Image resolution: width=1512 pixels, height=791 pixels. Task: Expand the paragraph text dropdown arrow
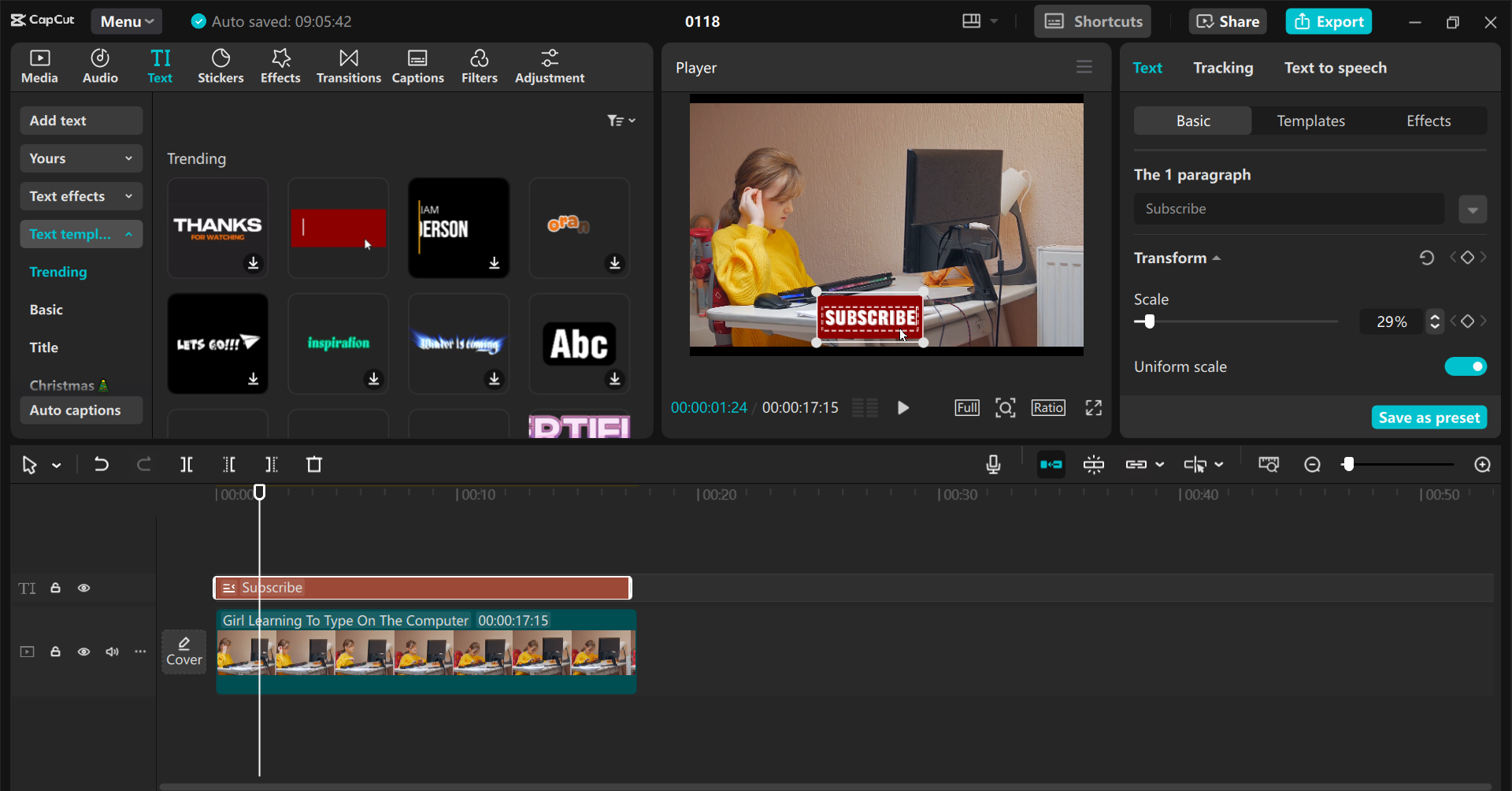point(1473,210)
